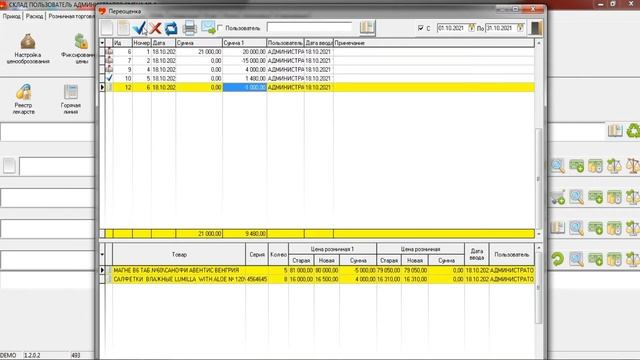Click the Примечание column header
Image resolution: width=640 pixels, height=360 pixels.
point(434,42)
